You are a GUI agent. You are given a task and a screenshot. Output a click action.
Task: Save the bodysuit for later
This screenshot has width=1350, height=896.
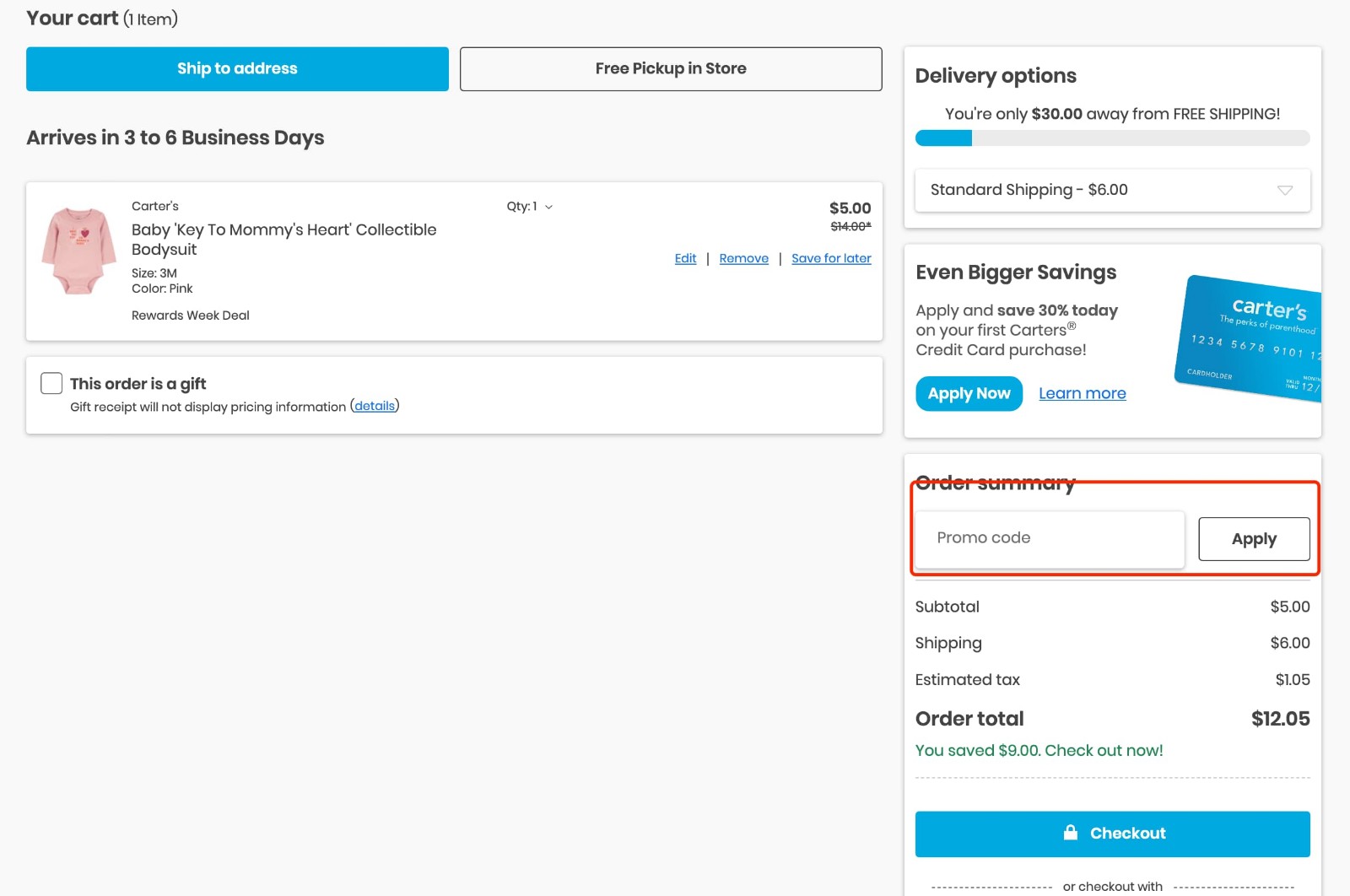[831, 258]
